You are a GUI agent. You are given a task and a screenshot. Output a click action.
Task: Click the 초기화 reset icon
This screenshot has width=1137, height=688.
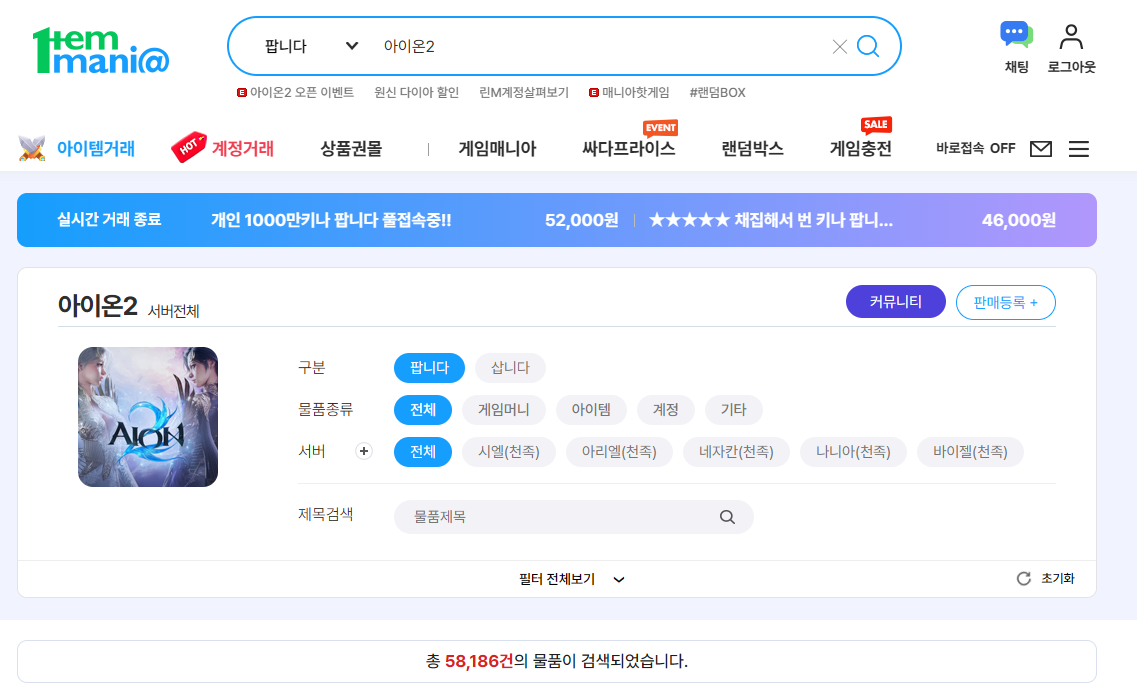tap(1024, 579)
